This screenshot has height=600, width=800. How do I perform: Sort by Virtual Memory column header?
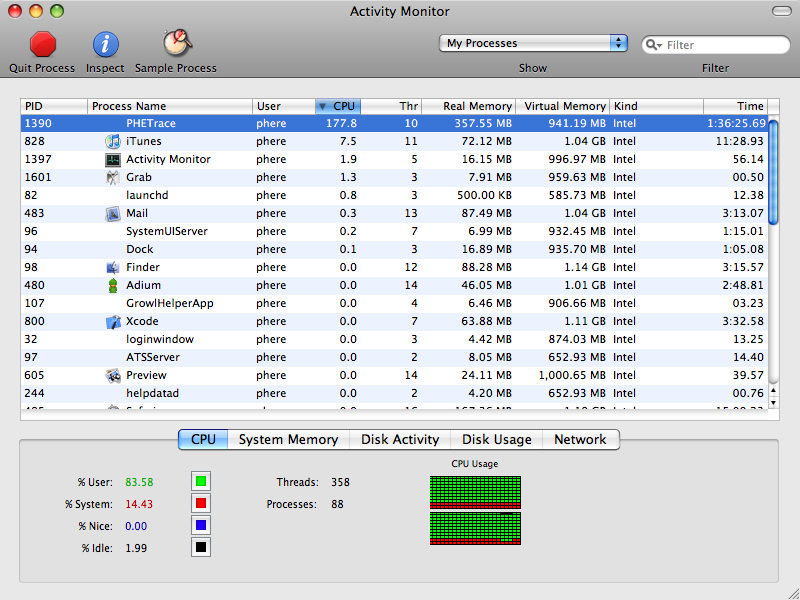[563, 106]
